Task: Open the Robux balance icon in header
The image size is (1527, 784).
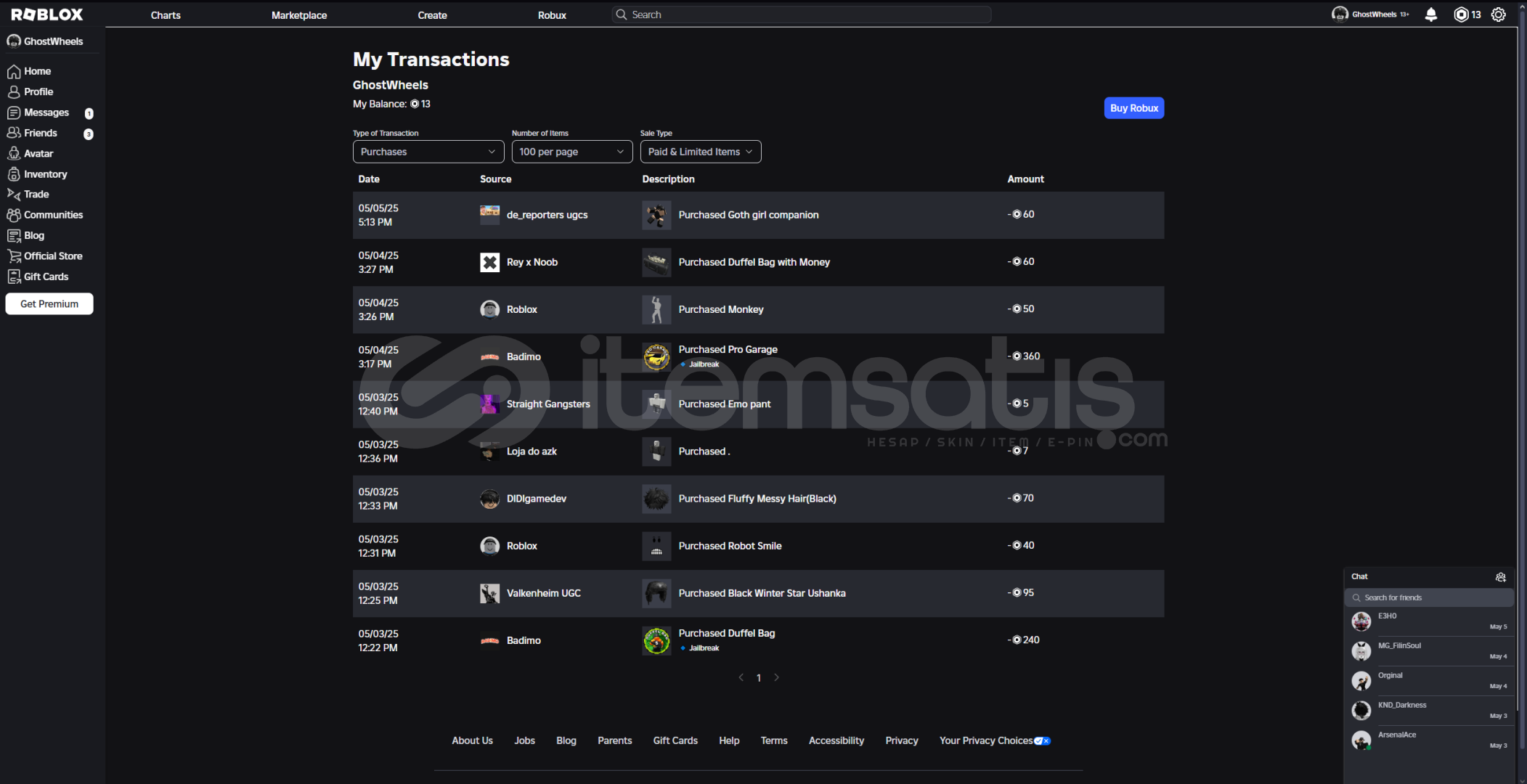Action: pyautogui.click(x=1461, y=15)
